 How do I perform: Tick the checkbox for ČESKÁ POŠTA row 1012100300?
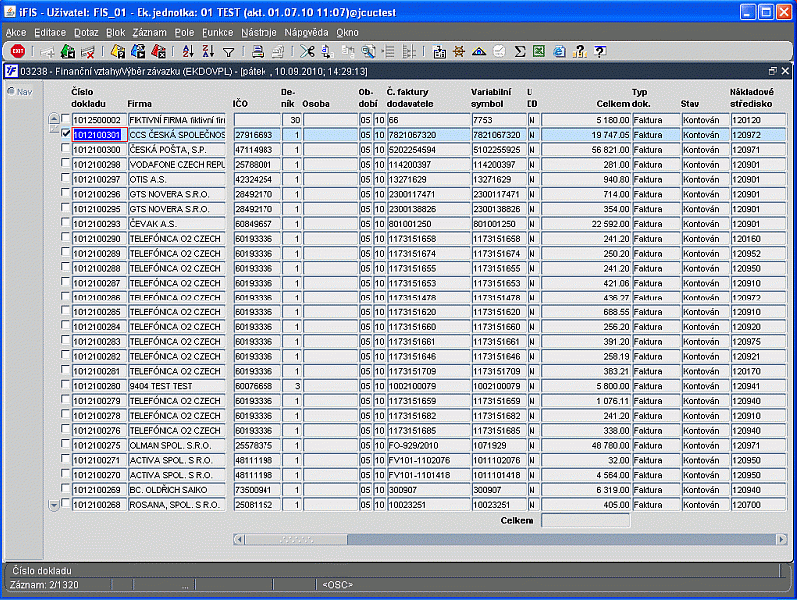point(65,148)
